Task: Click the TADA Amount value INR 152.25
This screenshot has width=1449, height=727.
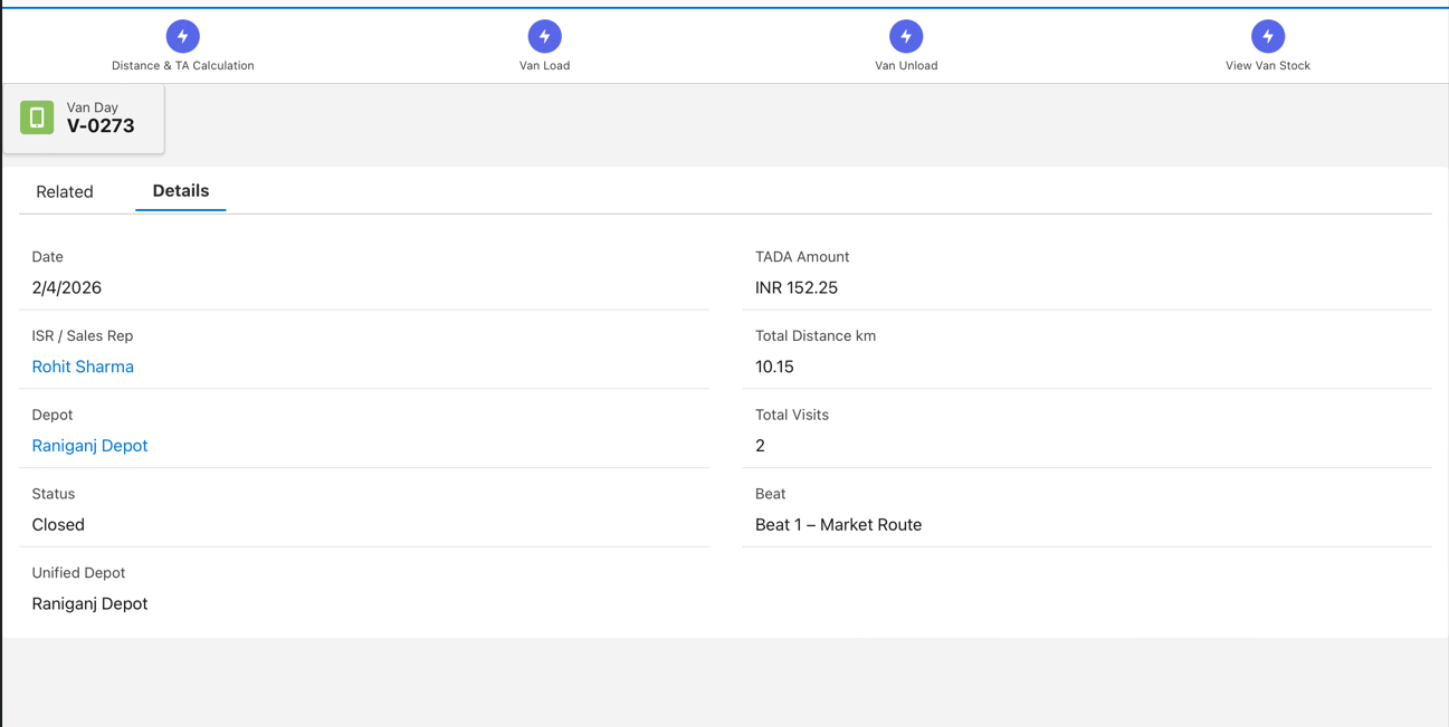Action: pos(796,288)
